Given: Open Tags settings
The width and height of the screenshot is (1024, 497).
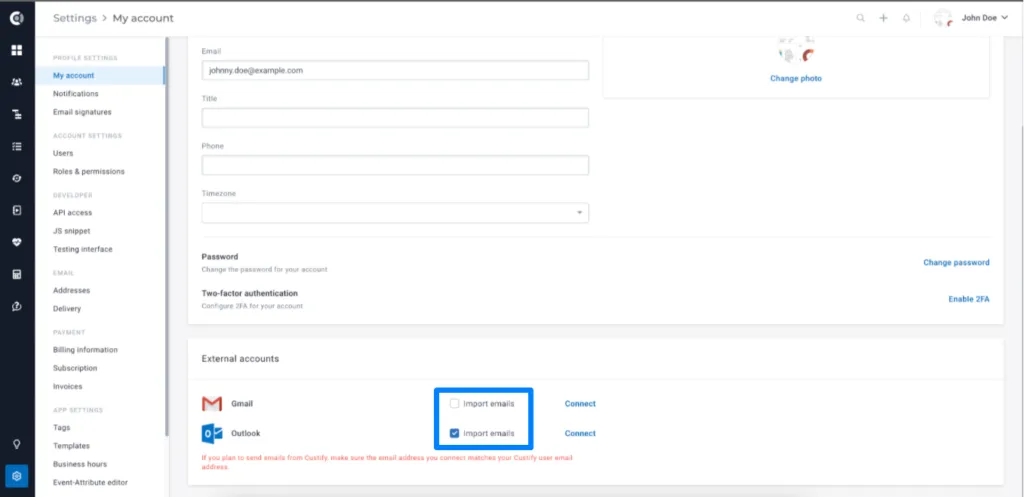Looking at the screenshot, I should [61, 428].
